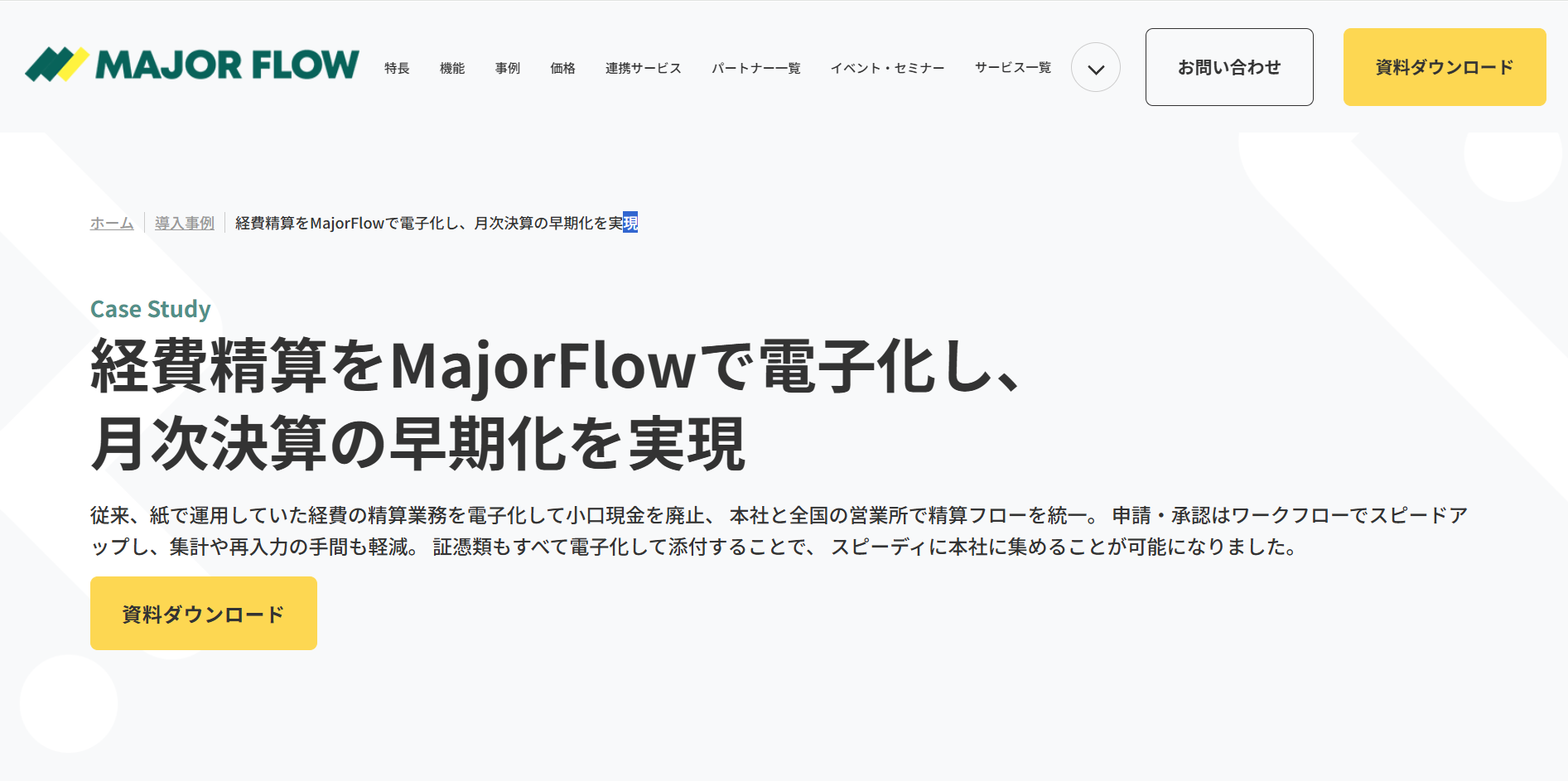Viewport: 1568px width, 781px height.
Task: Click the お問い合わせ outlined button
Action: (x=1228, y=67)
